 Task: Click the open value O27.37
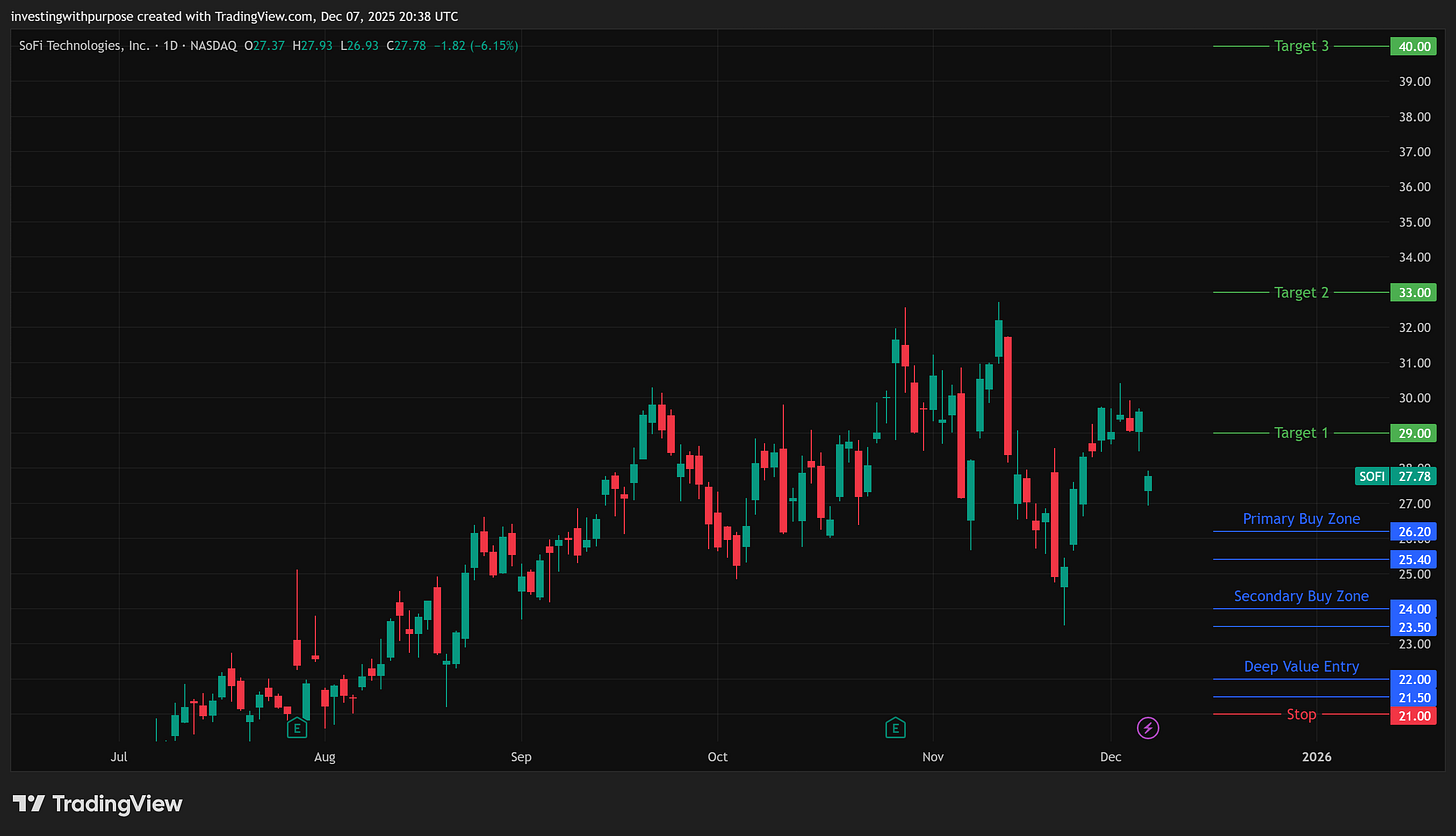click(265, 46)
